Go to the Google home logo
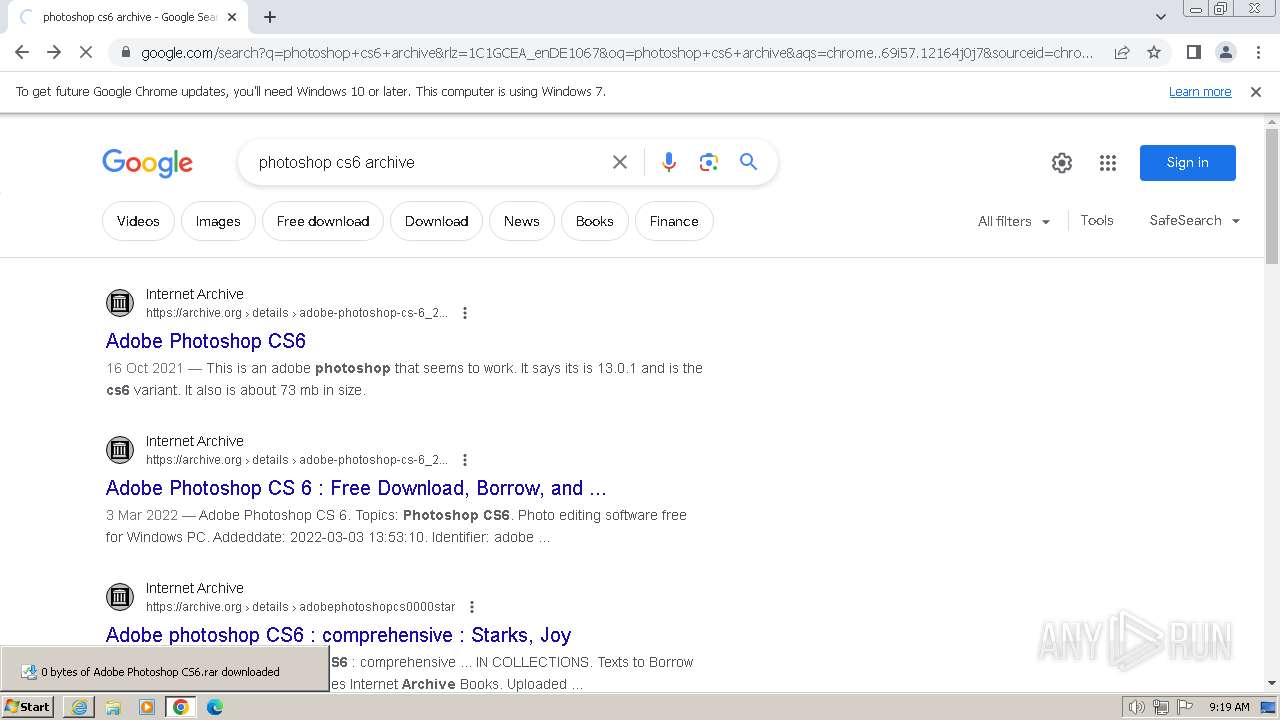Viewport: 1280px width, 720px height. click(147, 163)
